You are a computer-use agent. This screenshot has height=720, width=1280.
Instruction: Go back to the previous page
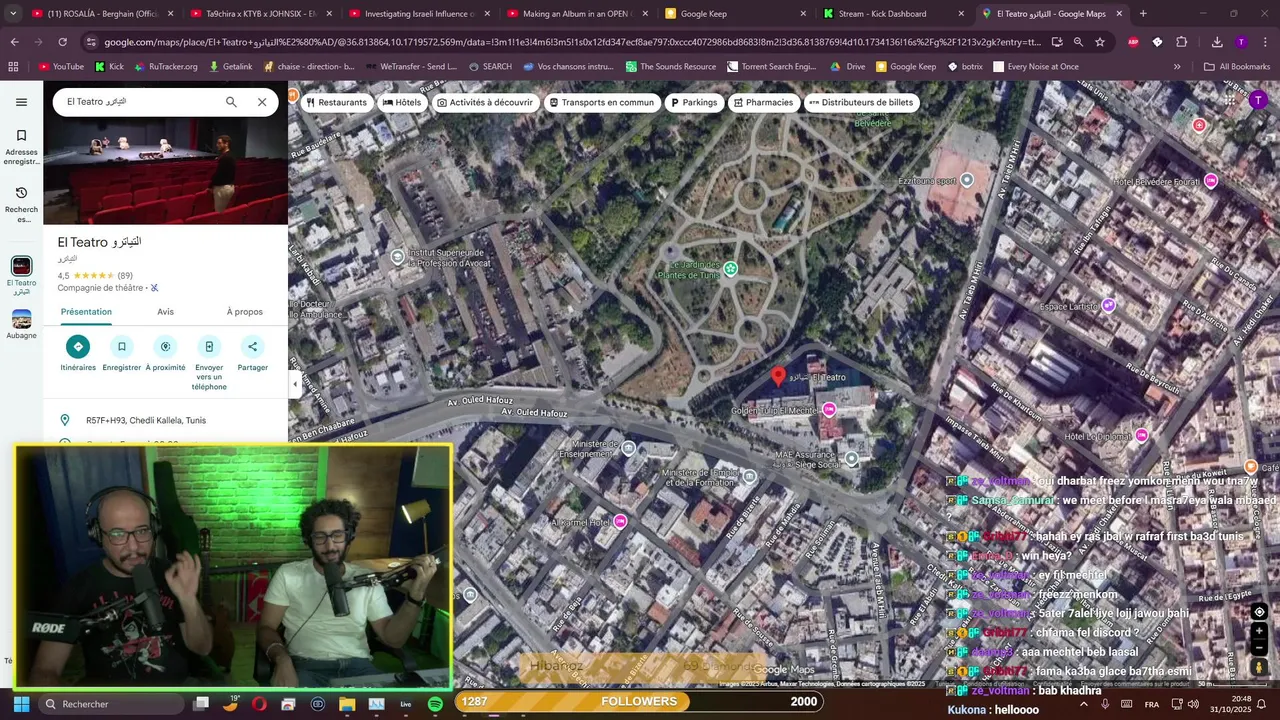click(14, 42)
